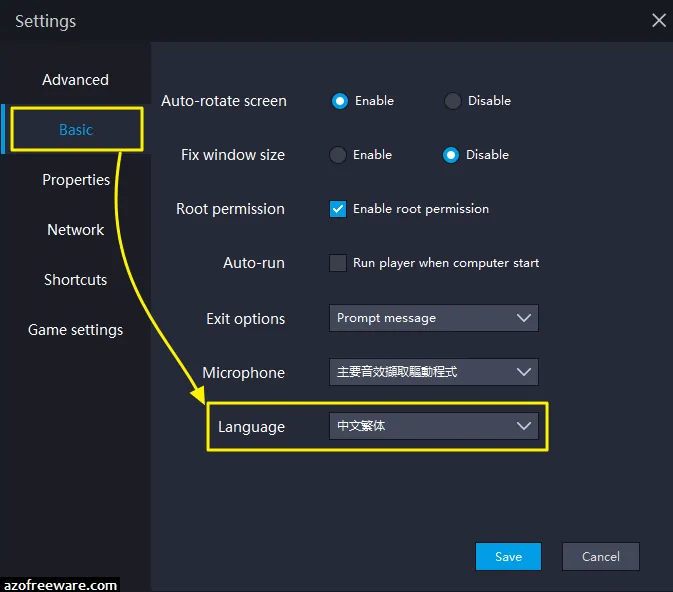This screenshot has width=673, height=592.
Task: Enable fix window size radio button
Action: (x=338, y=155)
